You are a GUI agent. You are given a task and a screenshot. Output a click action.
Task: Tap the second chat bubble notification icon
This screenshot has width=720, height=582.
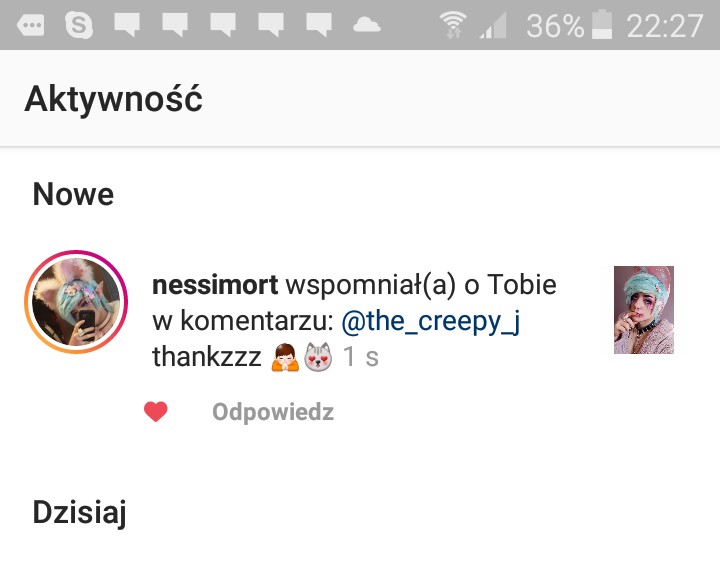tap(175, 25)
